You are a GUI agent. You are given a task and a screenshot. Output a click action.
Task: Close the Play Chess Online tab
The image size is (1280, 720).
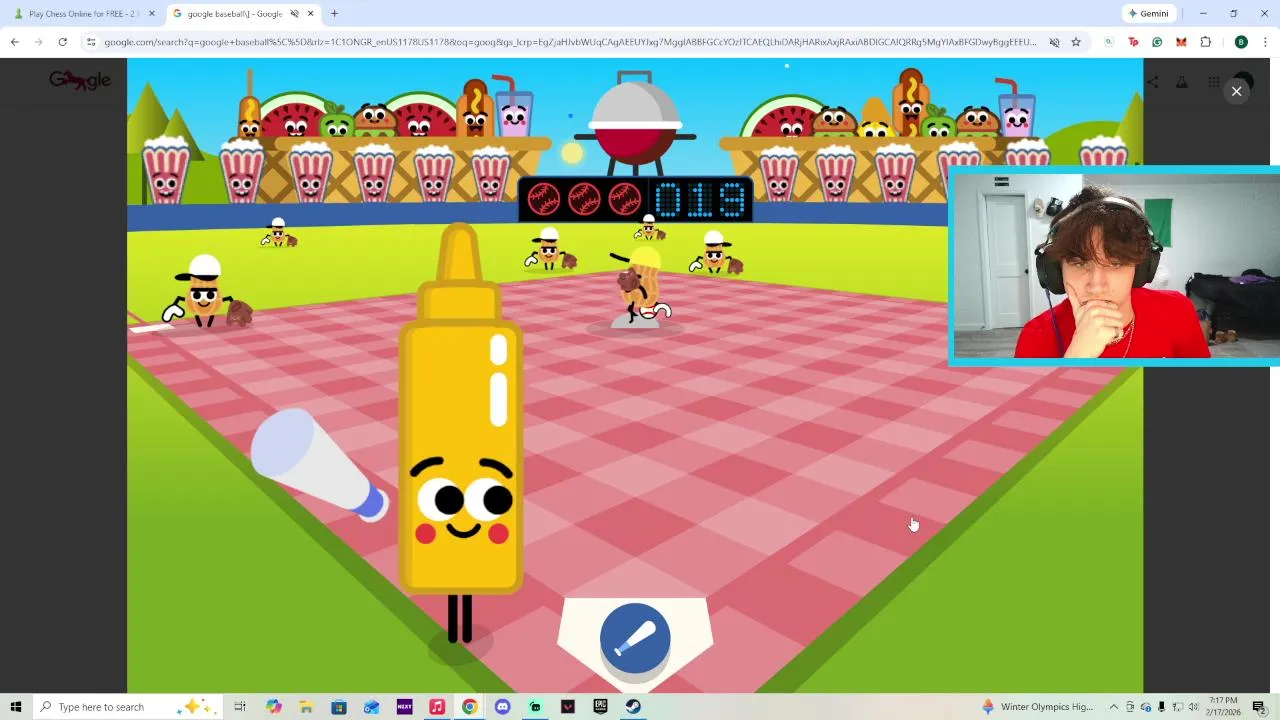[x=152, y=14]
